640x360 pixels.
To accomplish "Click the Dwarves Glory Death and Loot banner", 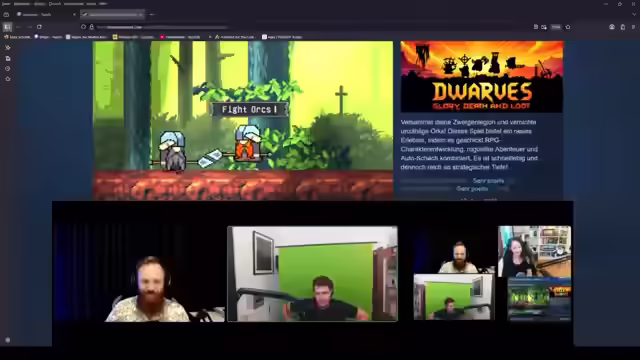I will click(x=482, y=77).
